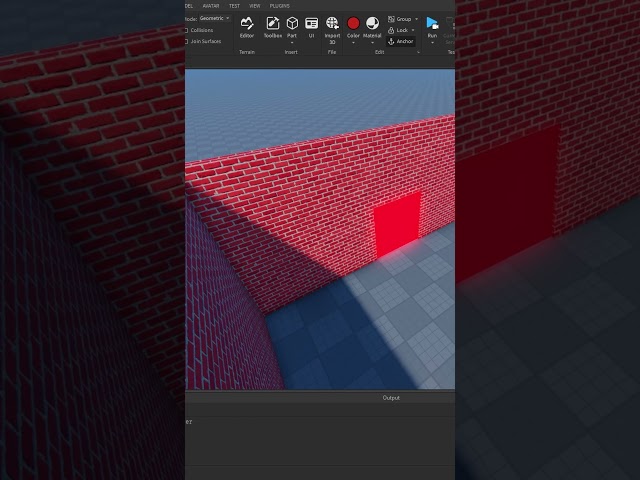Open the VIEW ribbon tab

pos(254,6)
